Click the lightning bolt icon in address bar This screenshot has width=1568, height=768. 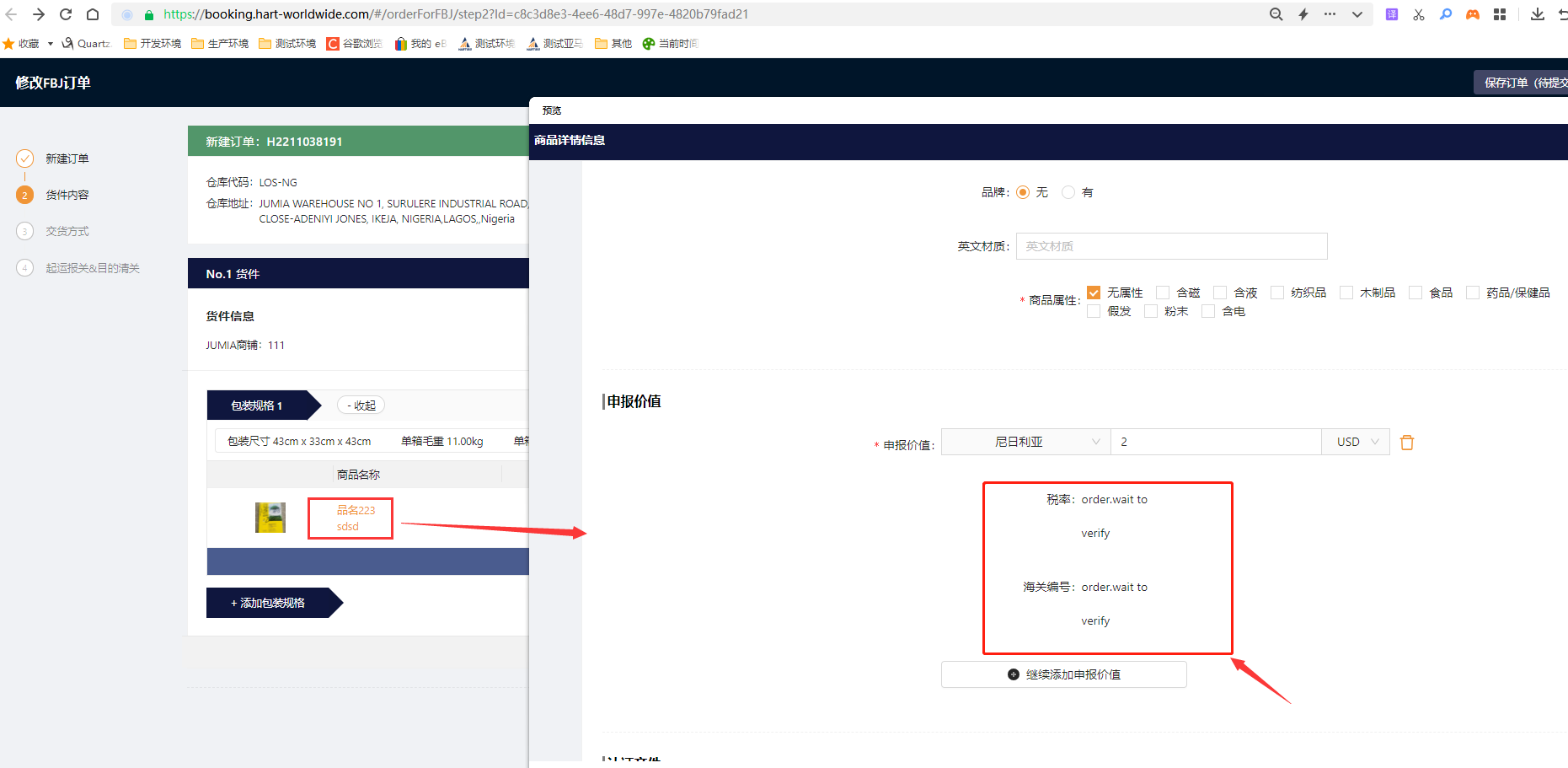pos(1303,14)
